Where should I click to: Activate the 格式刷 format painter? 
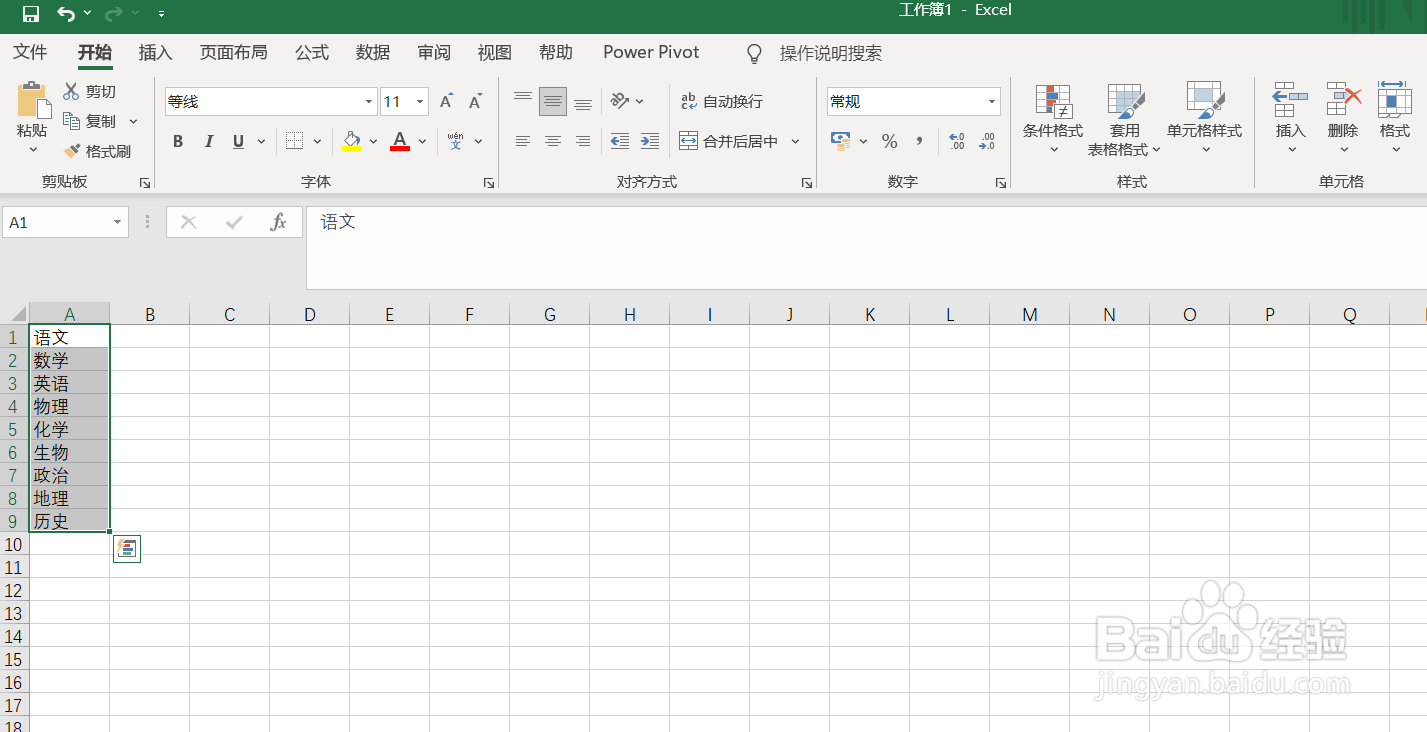97,151
